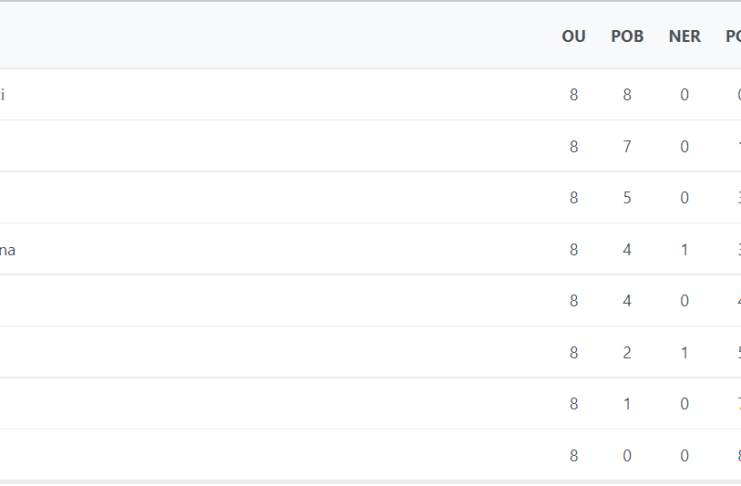Screen dimensions: 741x486
Task: Click the OU value 8 in the first row
Action: 573,95
